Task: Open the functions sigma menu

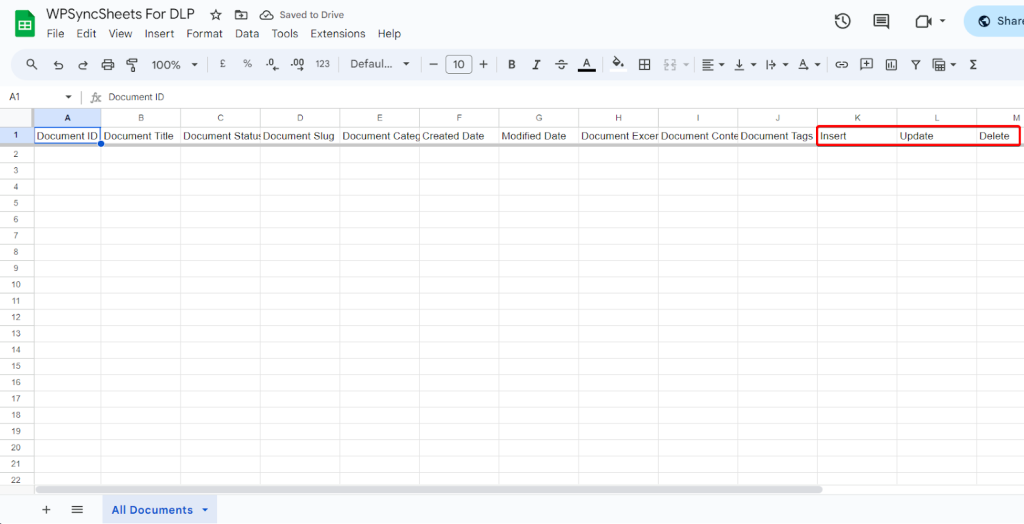Action: (x=973, y=64)
